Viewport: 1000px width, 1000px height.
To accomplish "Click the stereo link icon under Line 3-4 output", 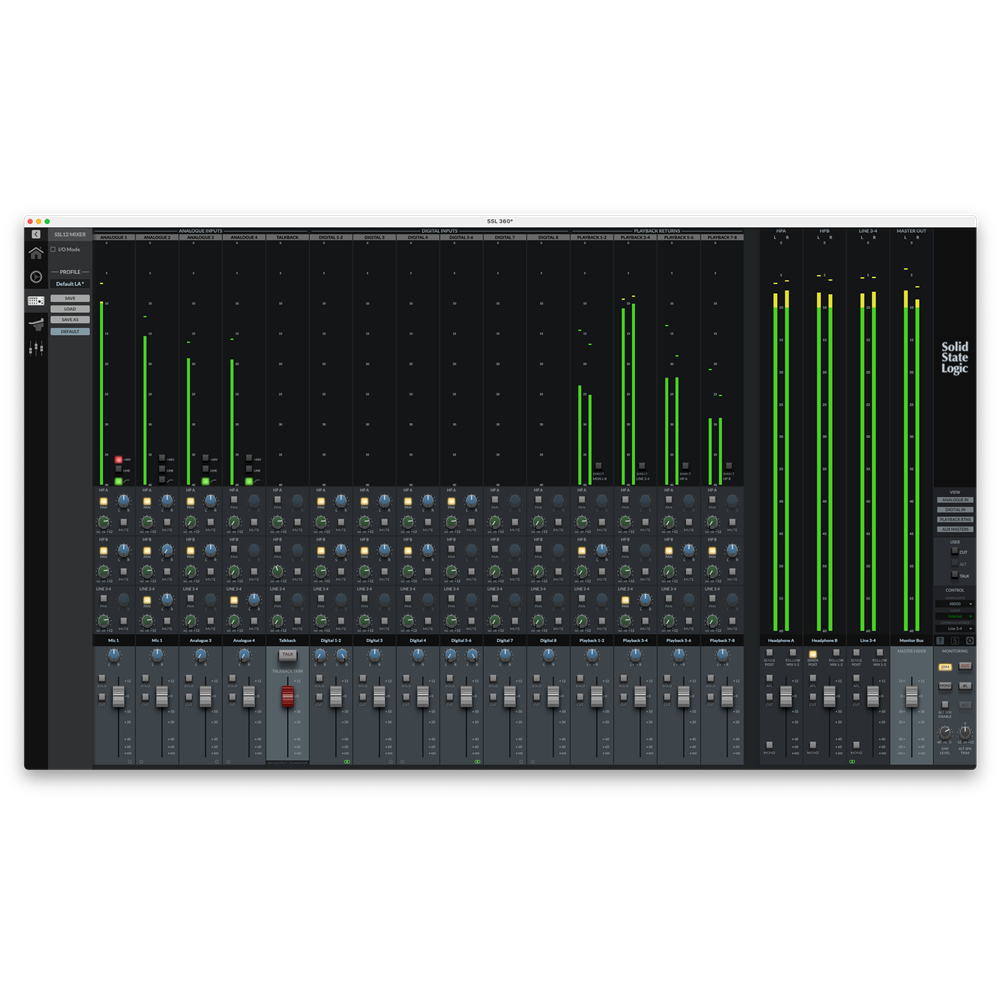I will pos(852,761).
